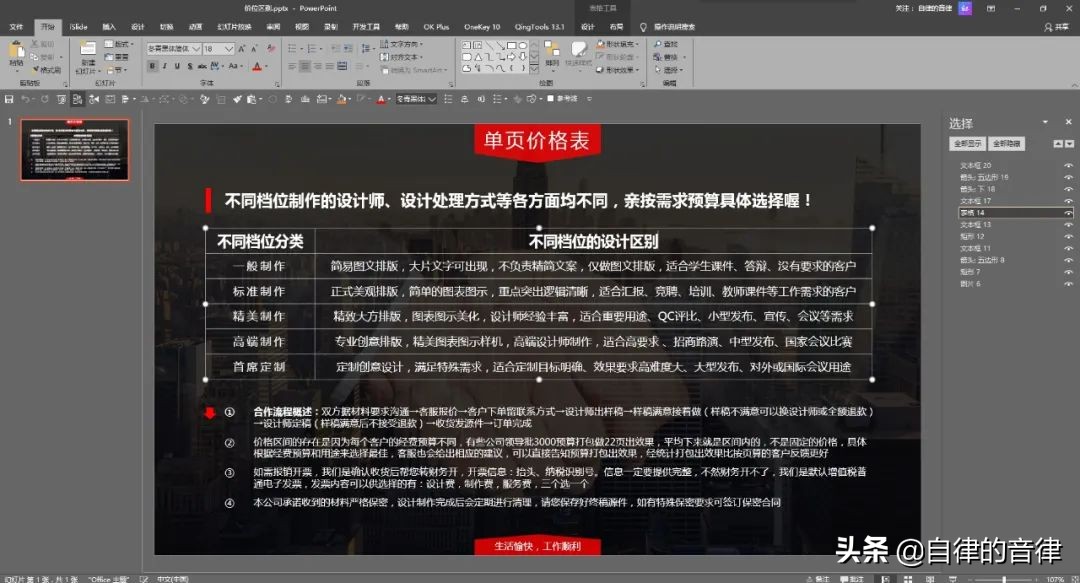Open the iSlide ribbon tab

79,27
